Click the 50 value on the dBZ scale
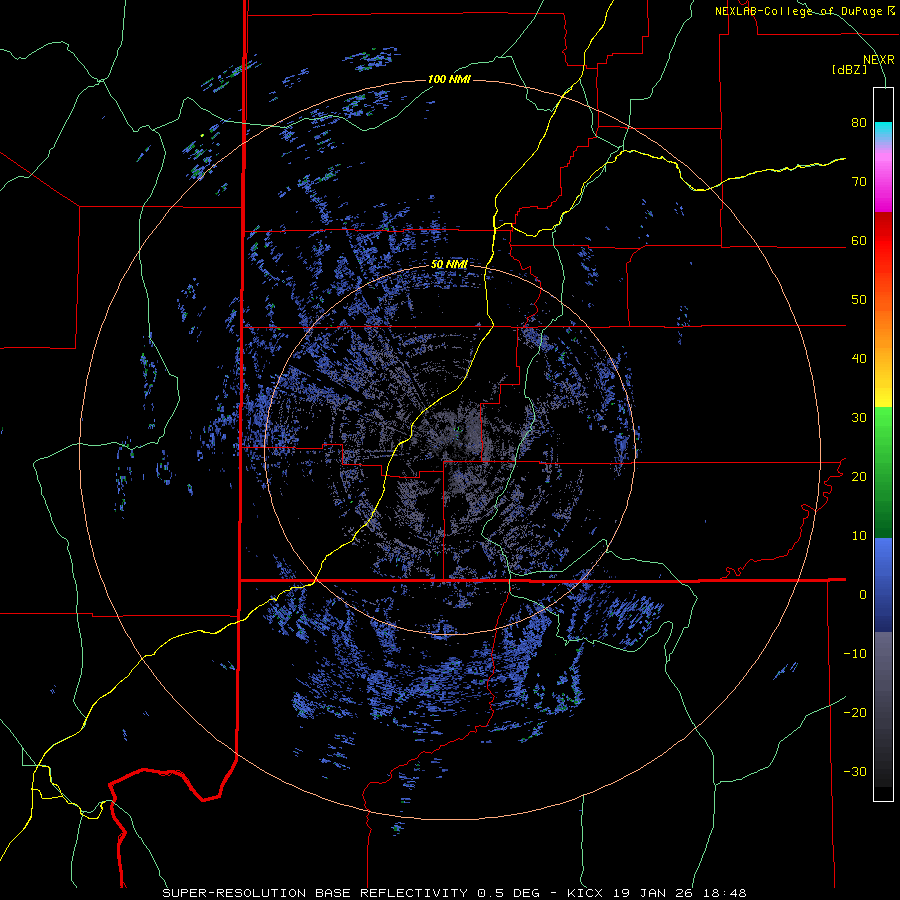The height and width of the screenshot is (900, 900). pos(859,300)
